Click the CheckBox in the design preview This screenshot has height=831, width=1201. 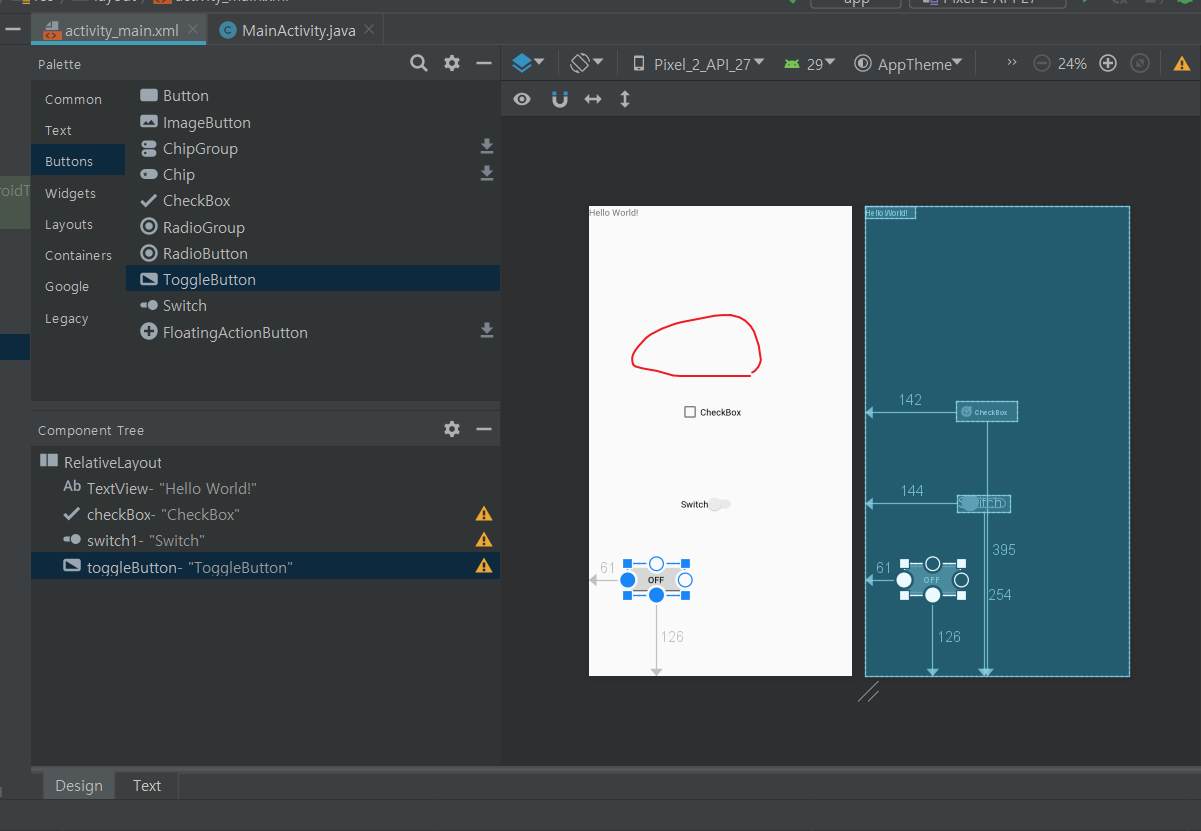[712, 412]
